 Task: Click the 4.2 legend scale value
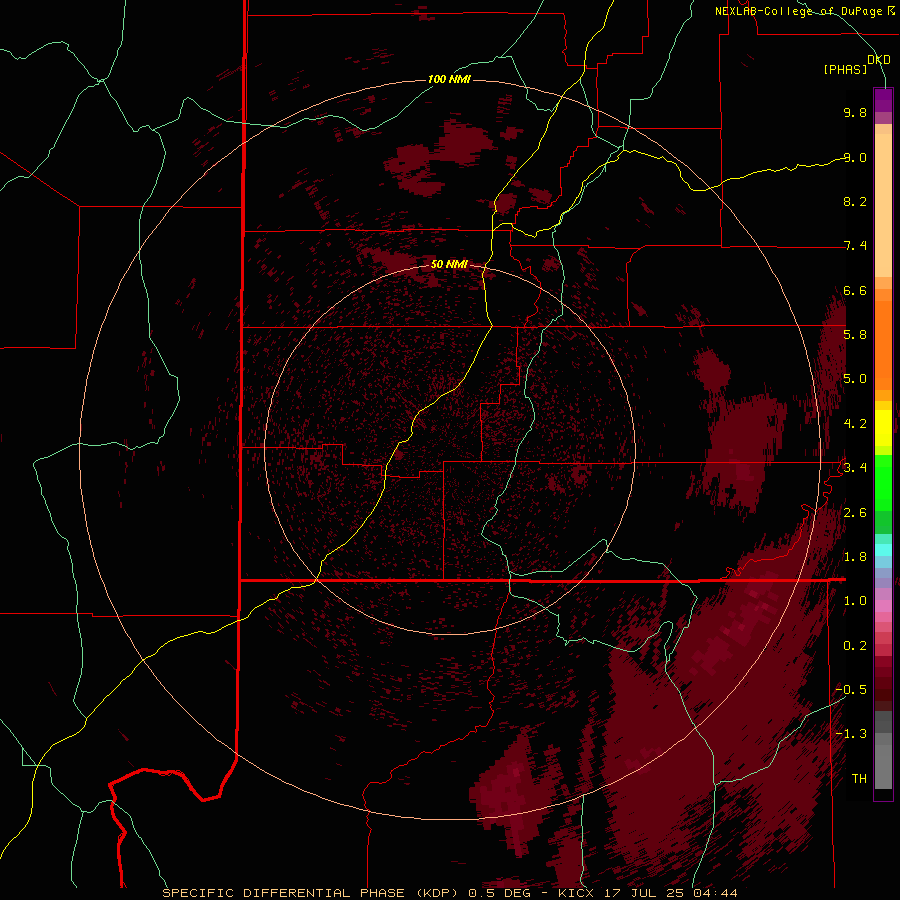[855, 424]
